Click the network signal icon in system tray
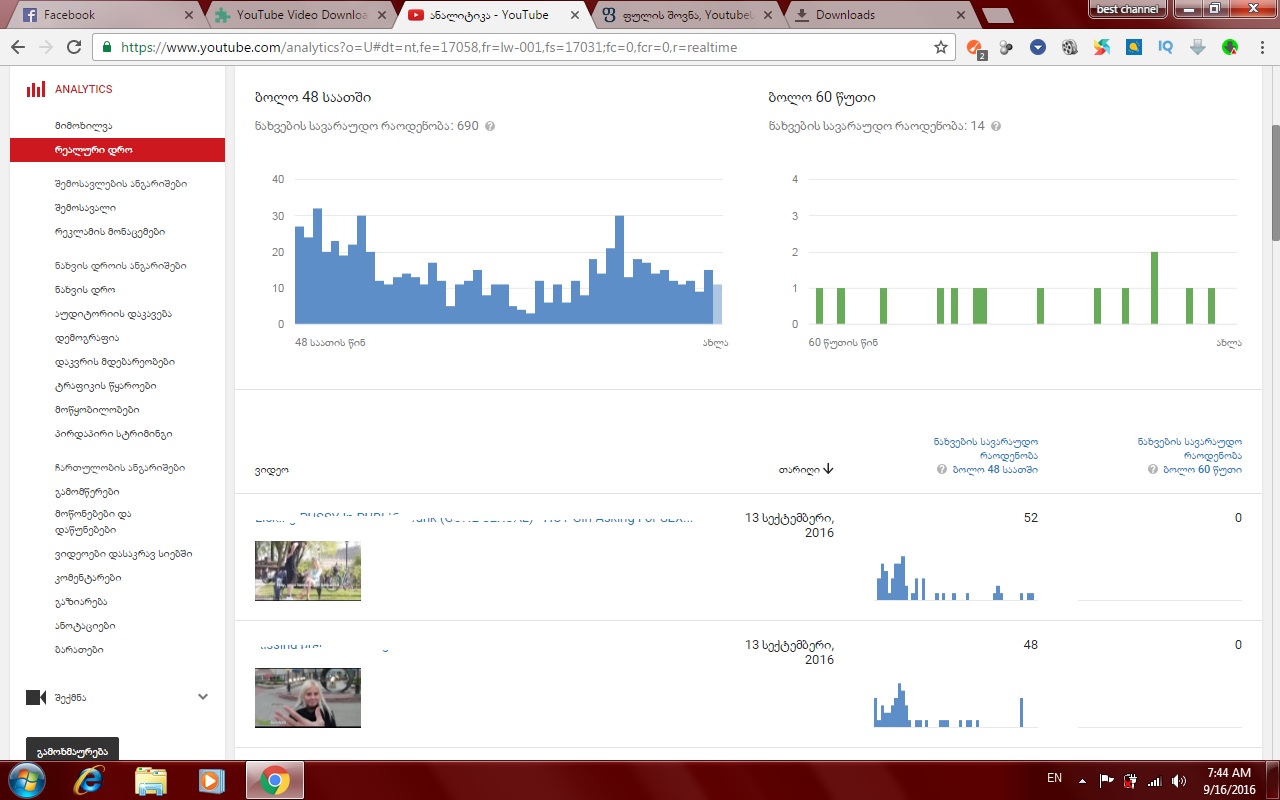 point(1155,780)
